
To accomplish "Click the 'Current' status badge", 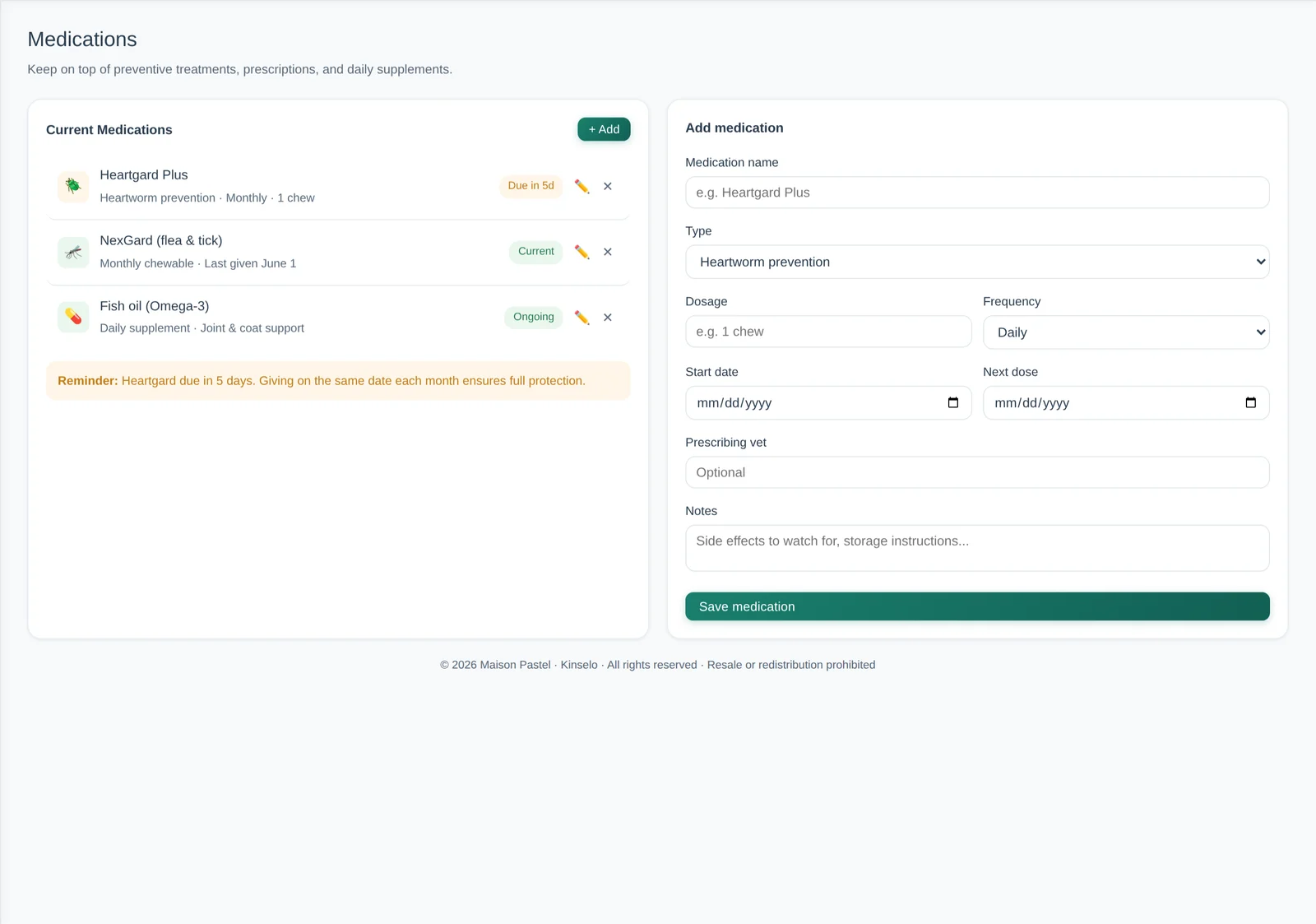I will click(535, 252).
